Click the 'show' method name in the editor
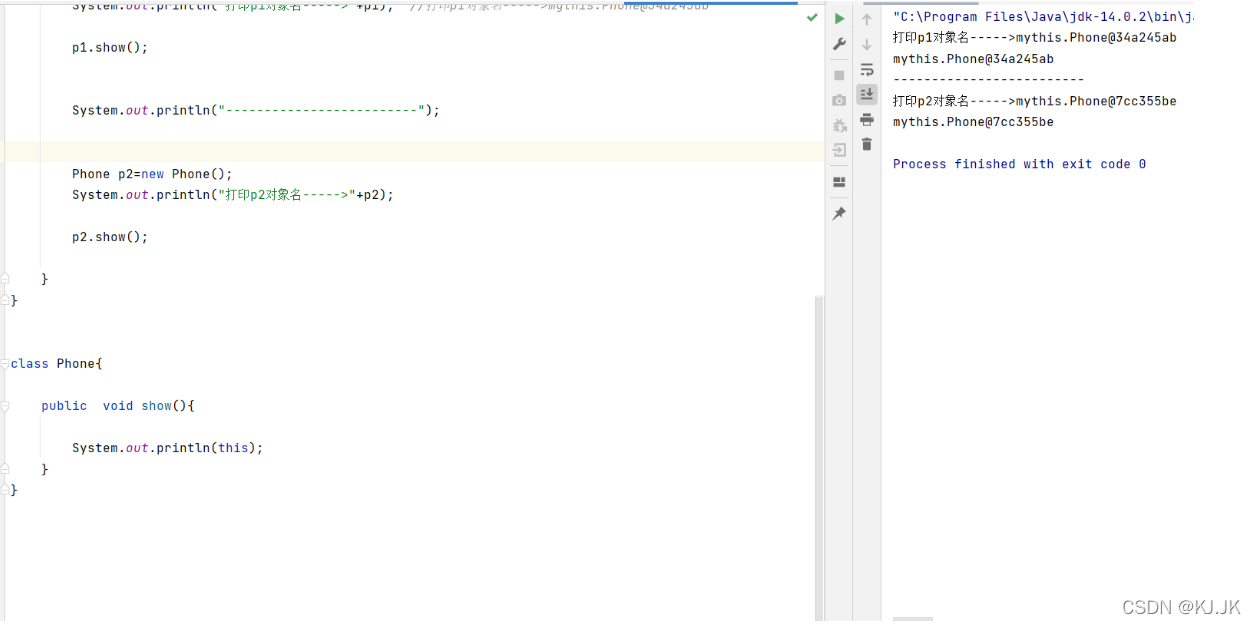1256x624 pixels. coord(156,406)
